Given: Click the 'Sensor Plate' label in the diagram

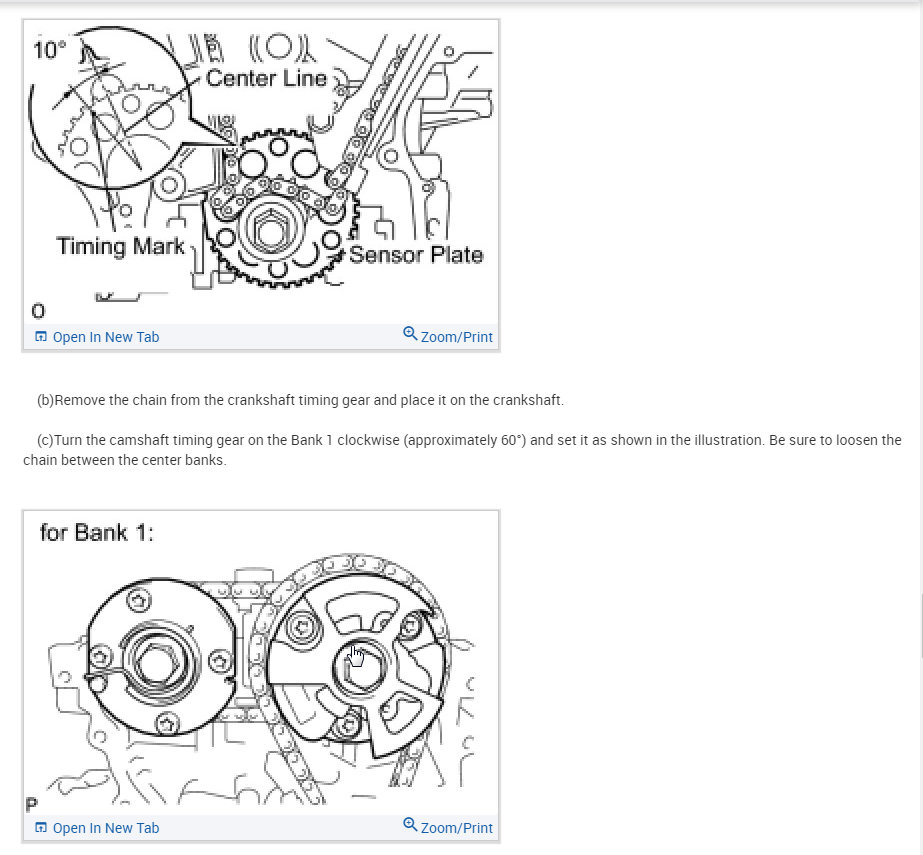Looking at the screenshot, I should (416, 254).
